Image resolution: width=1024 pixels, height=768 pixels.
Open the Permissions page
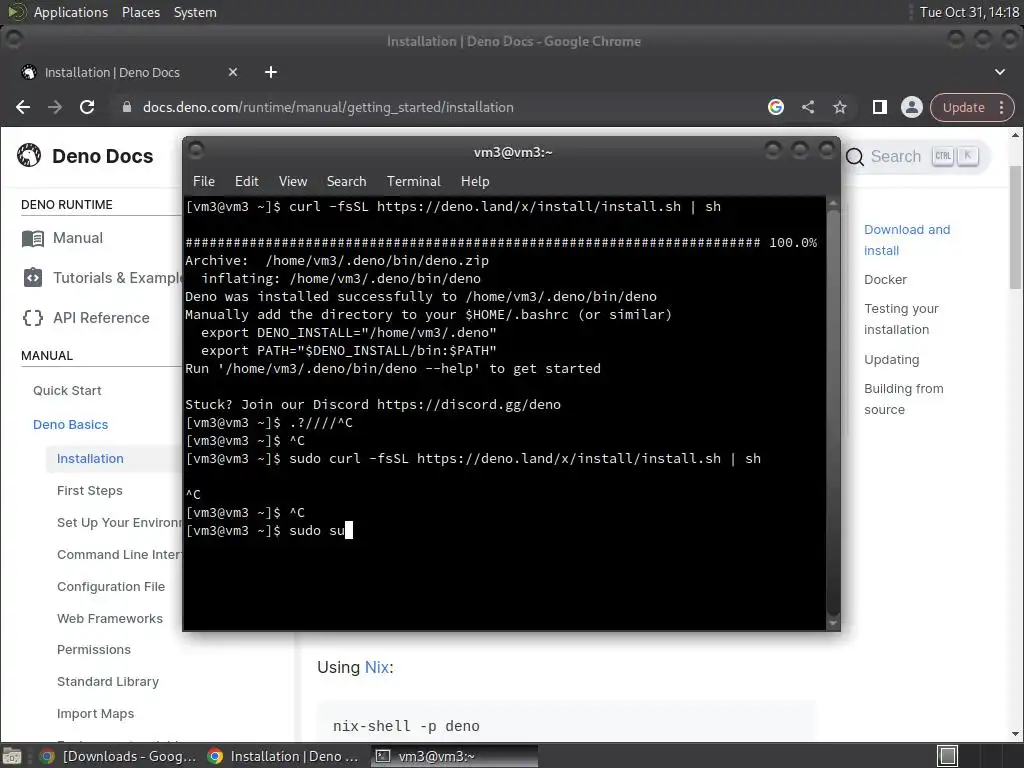(93, 650)
